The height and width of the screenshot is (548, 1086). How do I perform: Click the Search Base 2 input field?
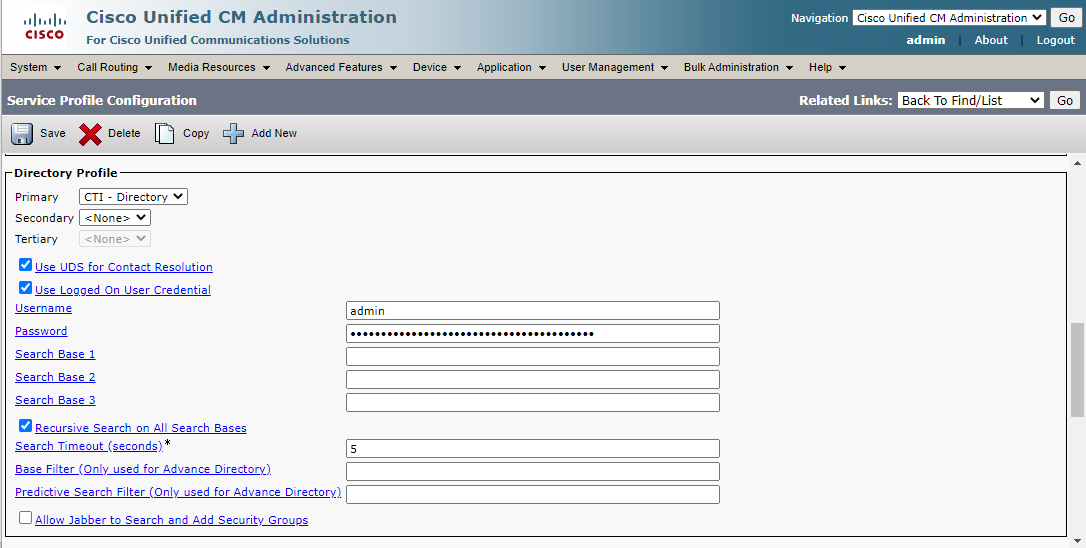[533, 379]
